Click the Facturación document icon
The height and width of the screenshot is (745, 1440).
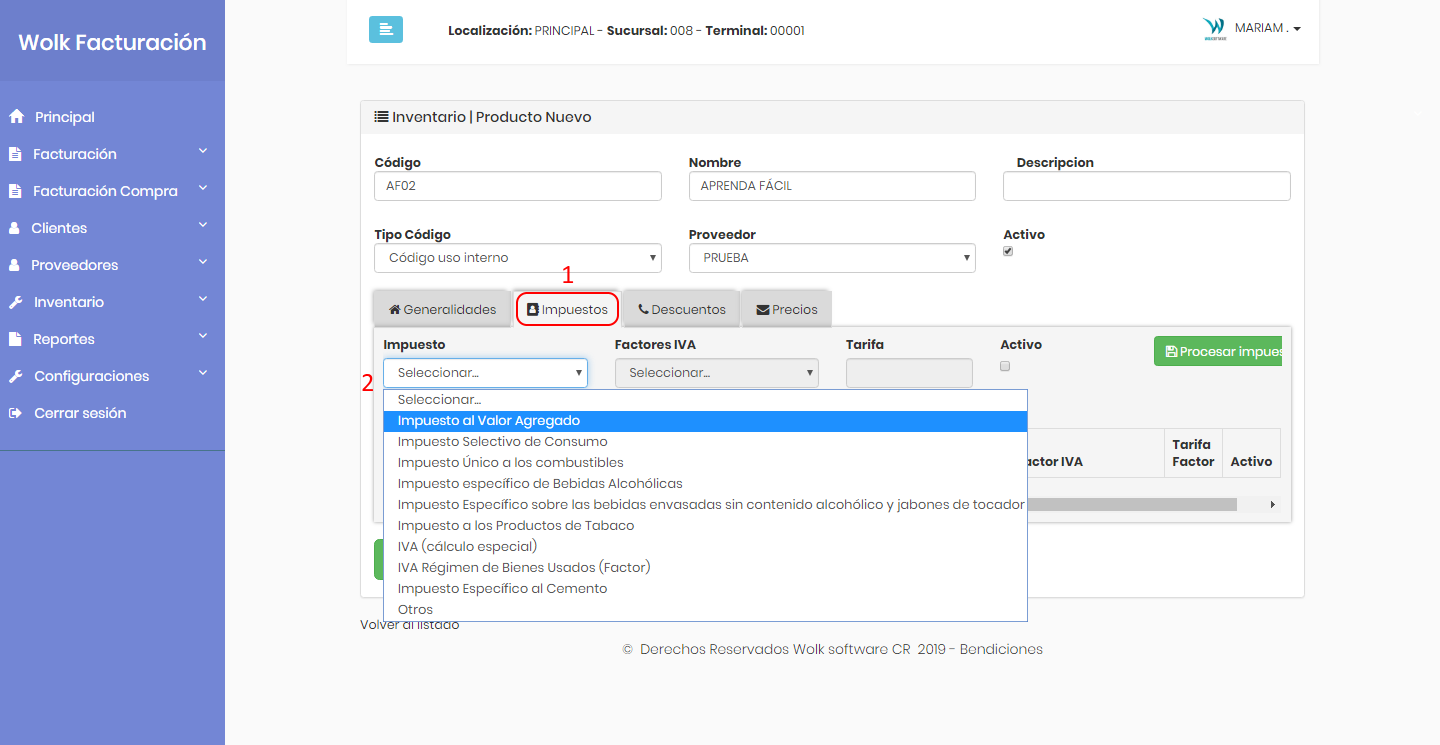point(15,154)
